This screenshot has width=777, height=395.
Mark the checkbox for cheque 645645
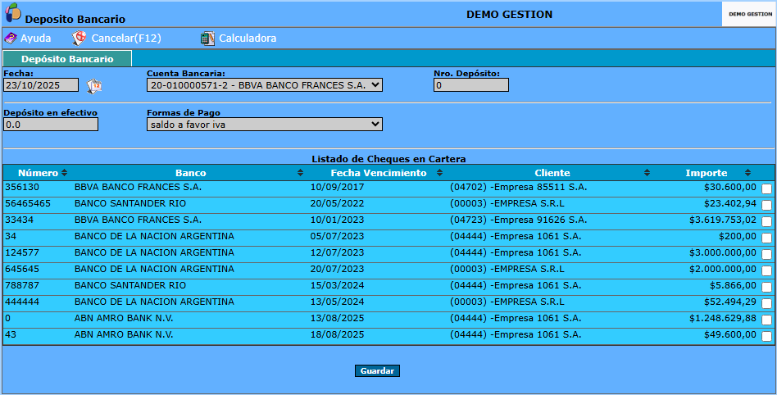click(x=767, y=271)
